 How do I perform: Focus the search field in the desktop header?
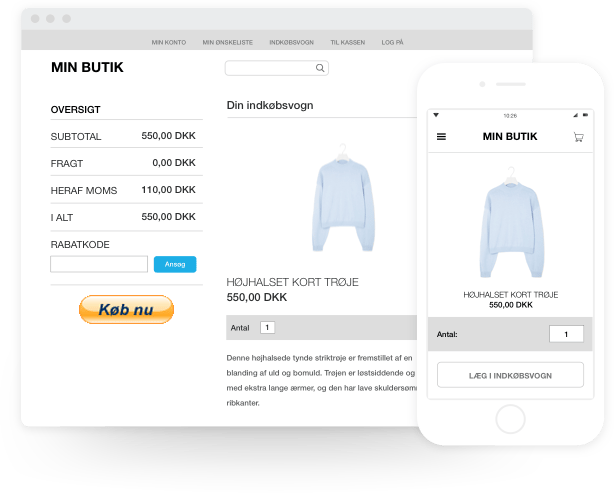(x=270, y=68)
